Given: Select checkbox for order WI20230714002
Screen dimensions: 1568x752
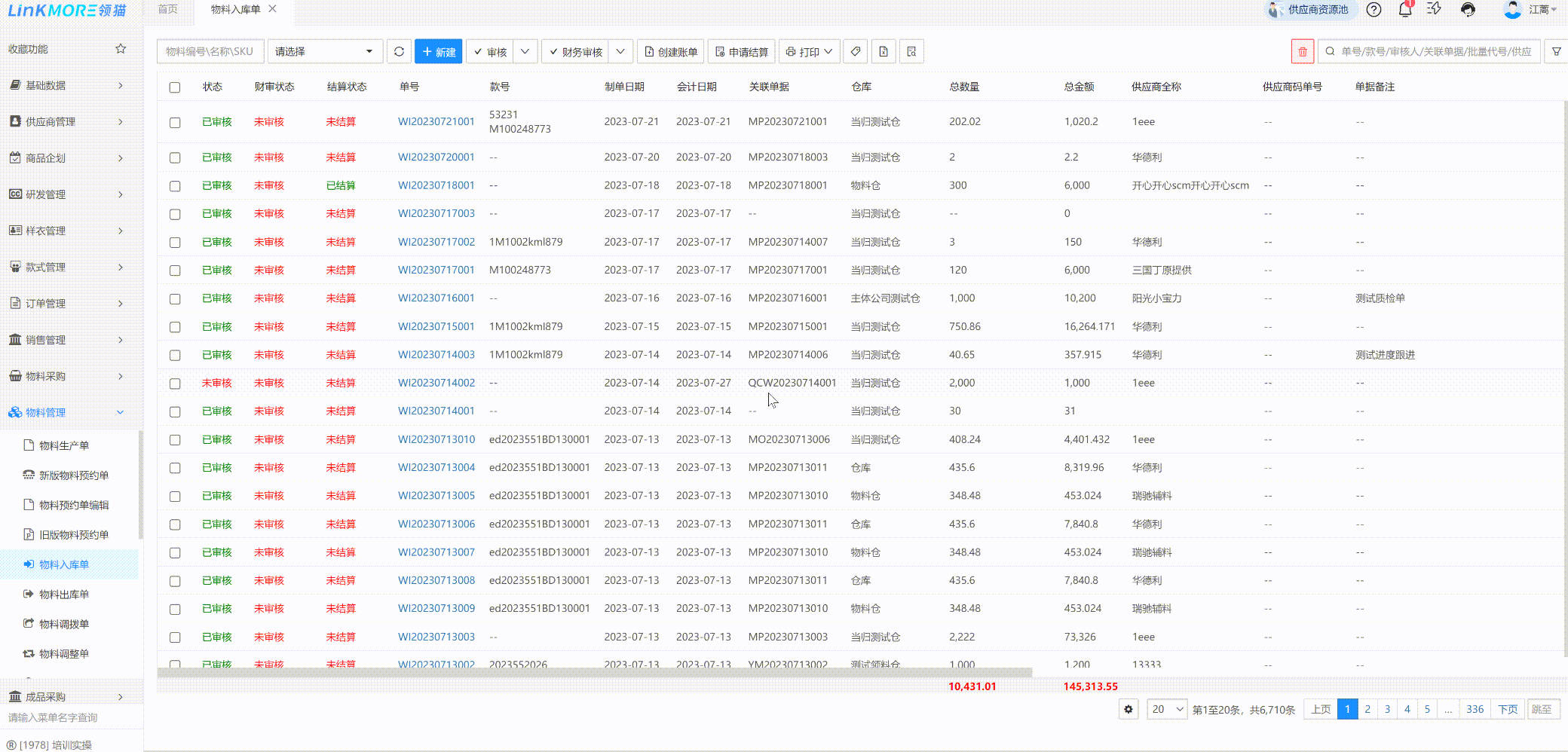Looking at the screenshot, I should coord(175,384).
